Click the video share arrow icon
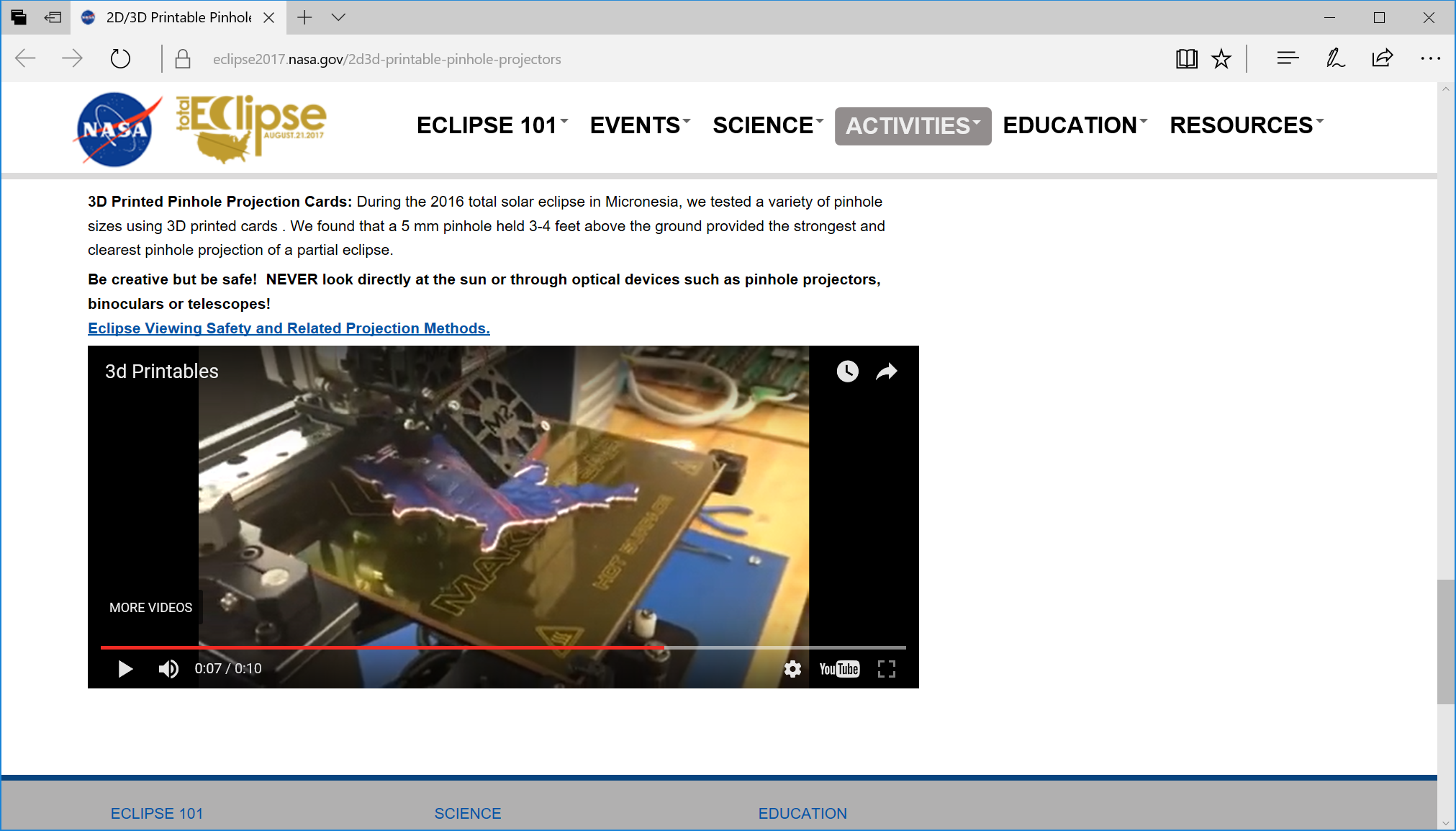This screenshot has width=1456, height=831. pyautogui.click(x=887, y=372)
